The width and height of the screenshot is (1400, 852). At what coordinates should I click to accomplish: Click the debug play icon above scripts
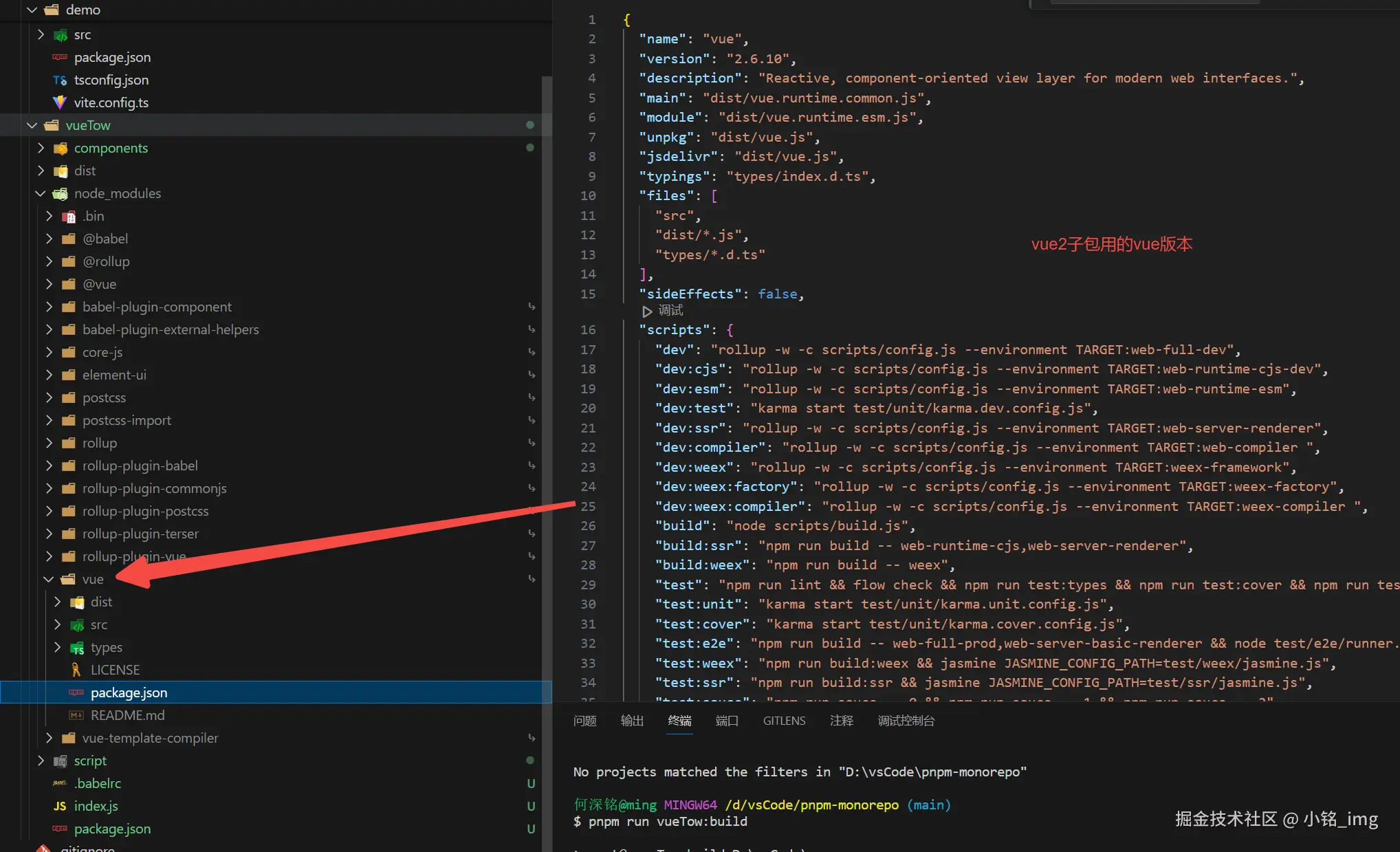coord(647,311)
